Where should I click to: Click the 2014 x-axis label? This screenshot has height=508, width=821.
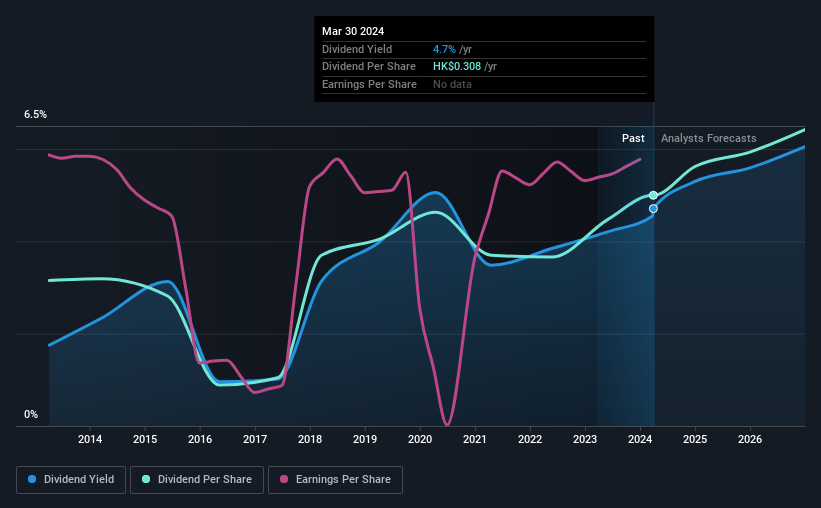tap(90, 439)
